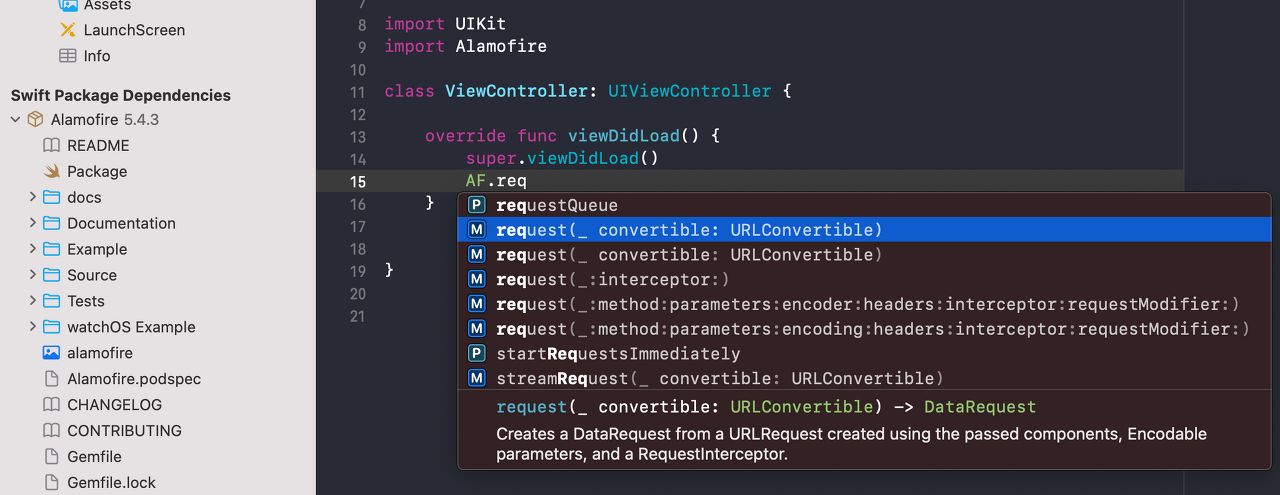This screenshot has height=495, width=1280.
Task: Select Gemfile.lock in navigator
Action: point(111,483)
